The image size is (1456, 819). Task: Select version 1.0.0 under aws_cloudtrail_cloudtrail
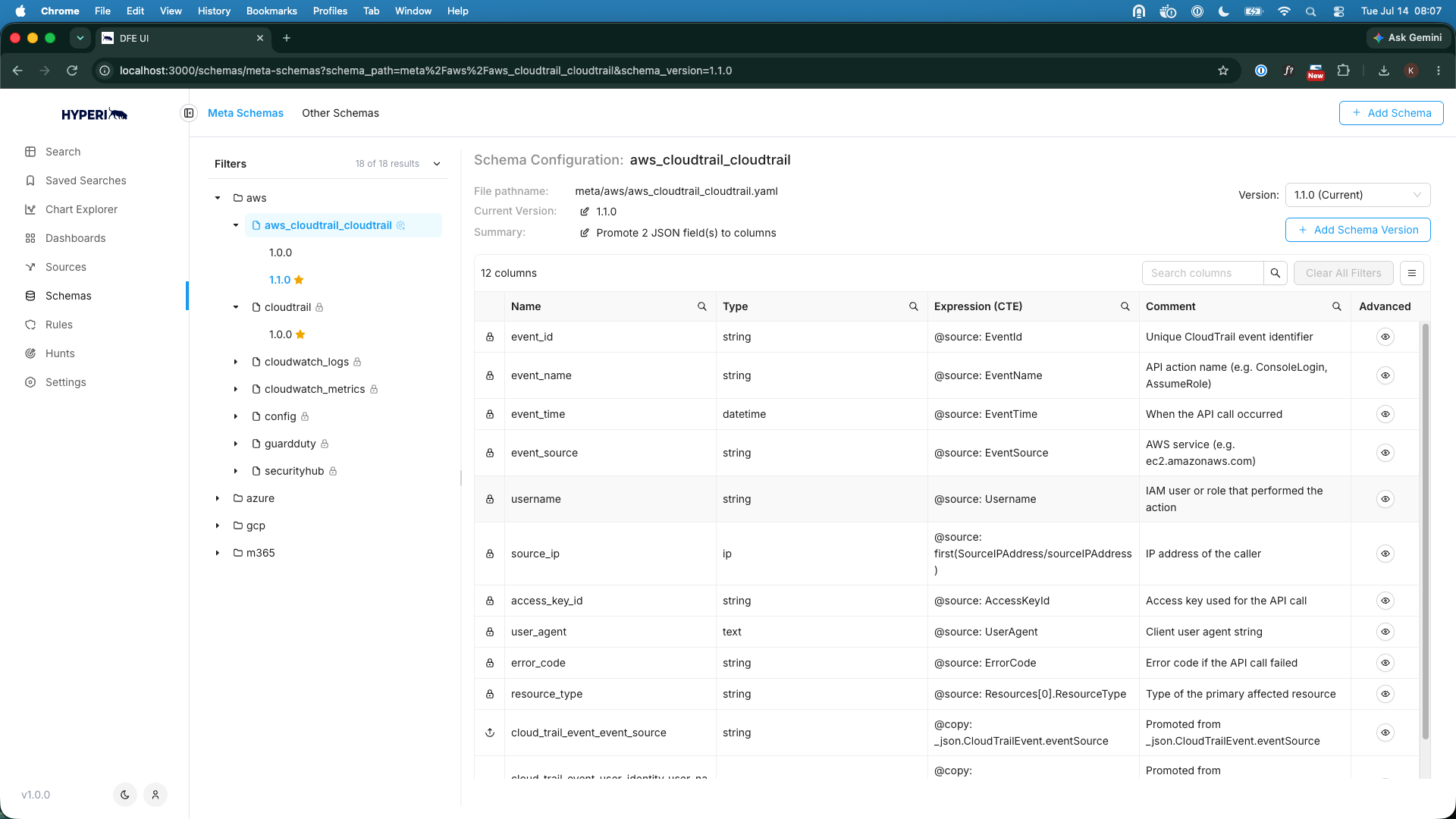point(281,253)
